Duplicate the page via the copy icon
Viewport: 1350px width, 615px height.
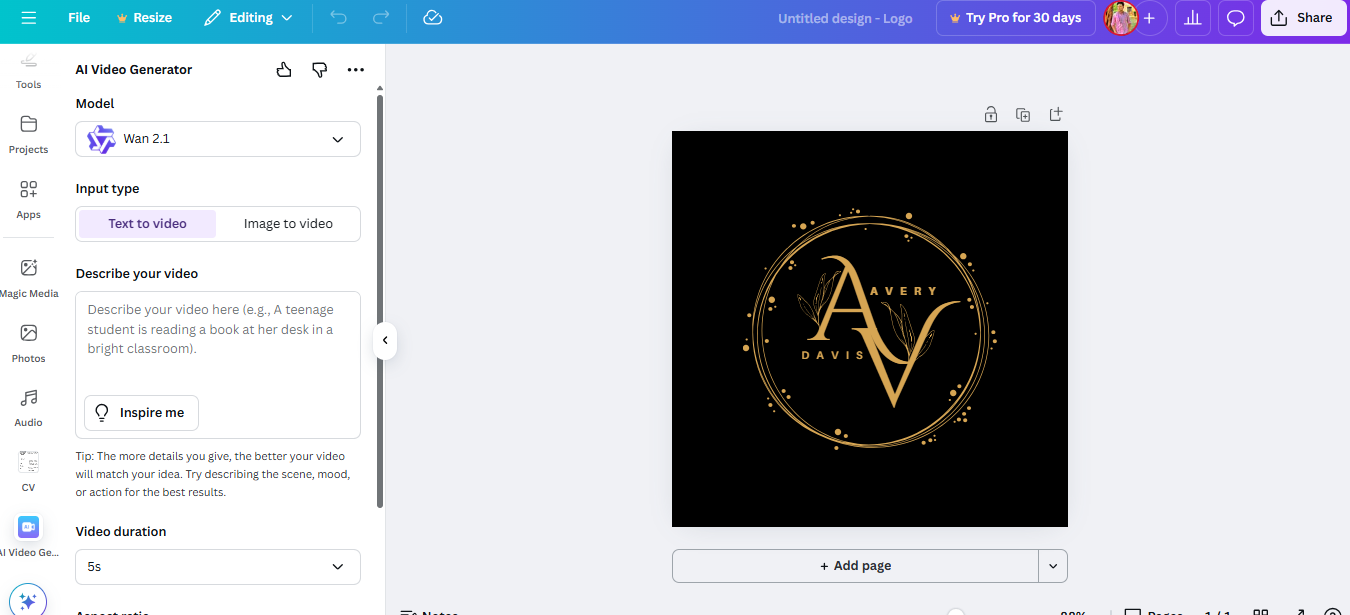pos(1022,114)
